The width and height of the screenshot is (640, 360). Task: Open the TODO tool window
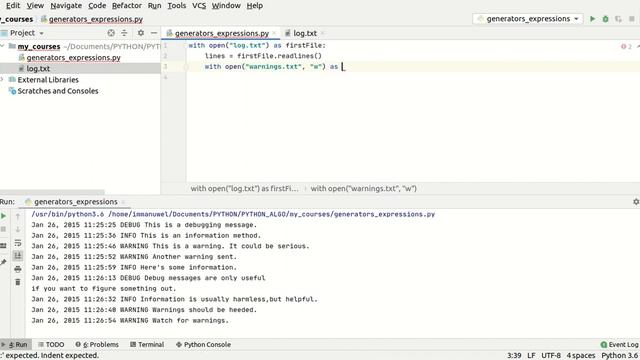pos(51,344)
